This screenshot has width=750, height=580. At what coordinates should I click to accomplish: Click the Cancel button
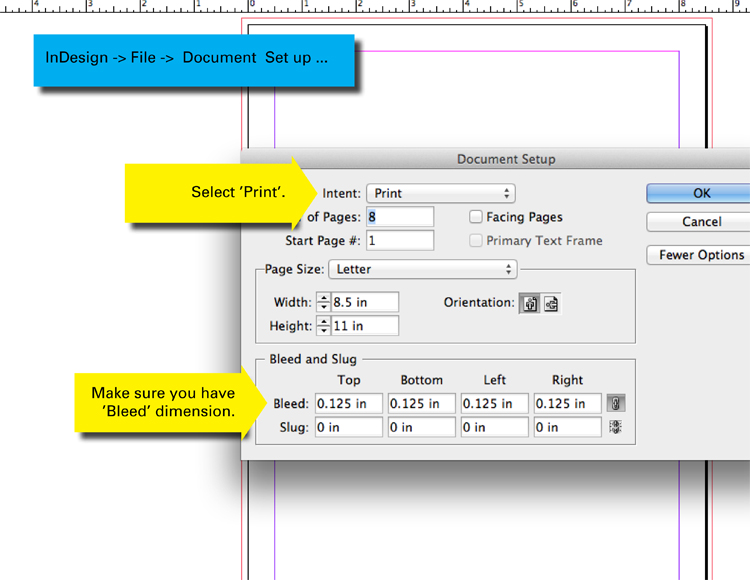[x=698, y=222]
